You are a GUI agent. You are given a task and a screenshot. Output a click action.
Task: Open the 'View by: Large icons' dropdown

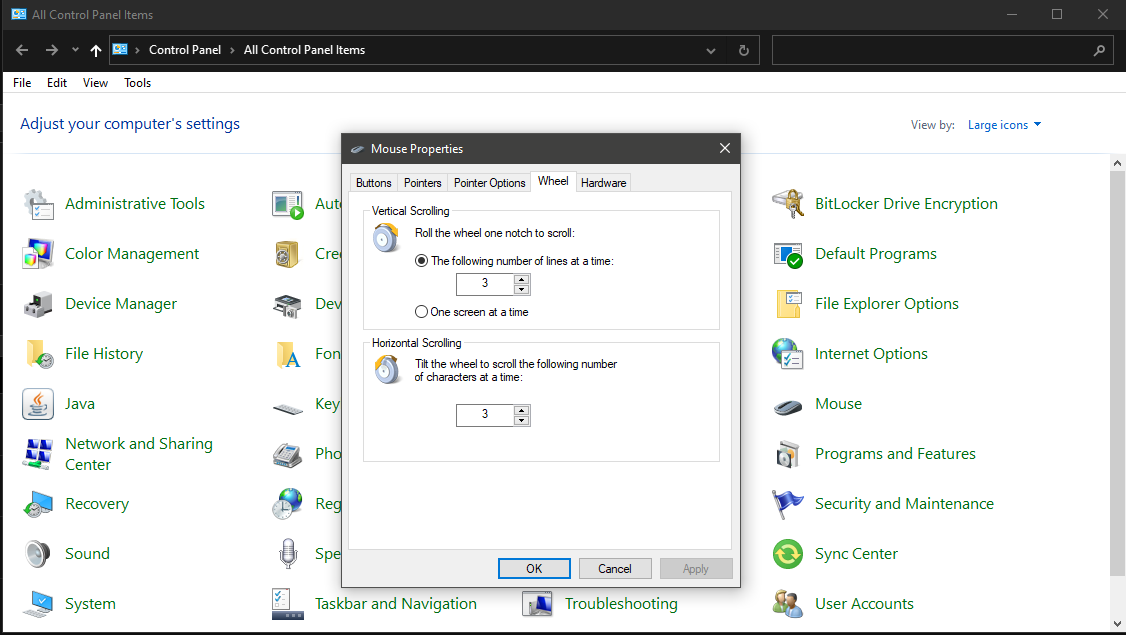(1004, 125)
